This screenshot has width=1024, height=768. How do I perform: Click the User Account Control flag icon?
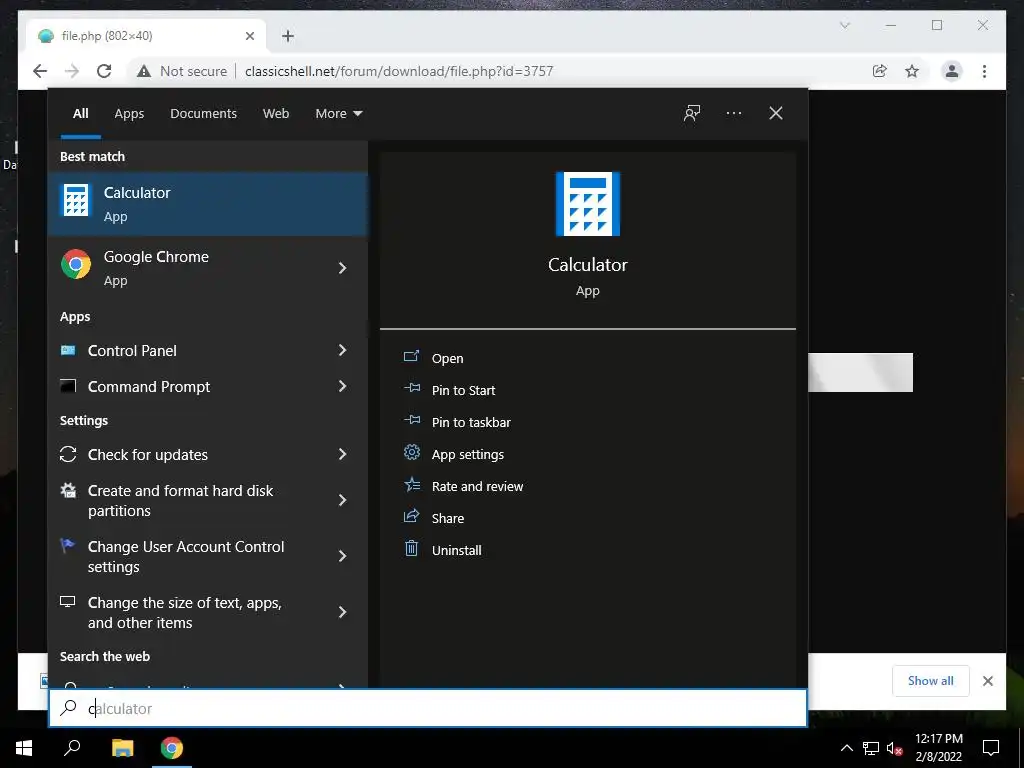point(67,545)
